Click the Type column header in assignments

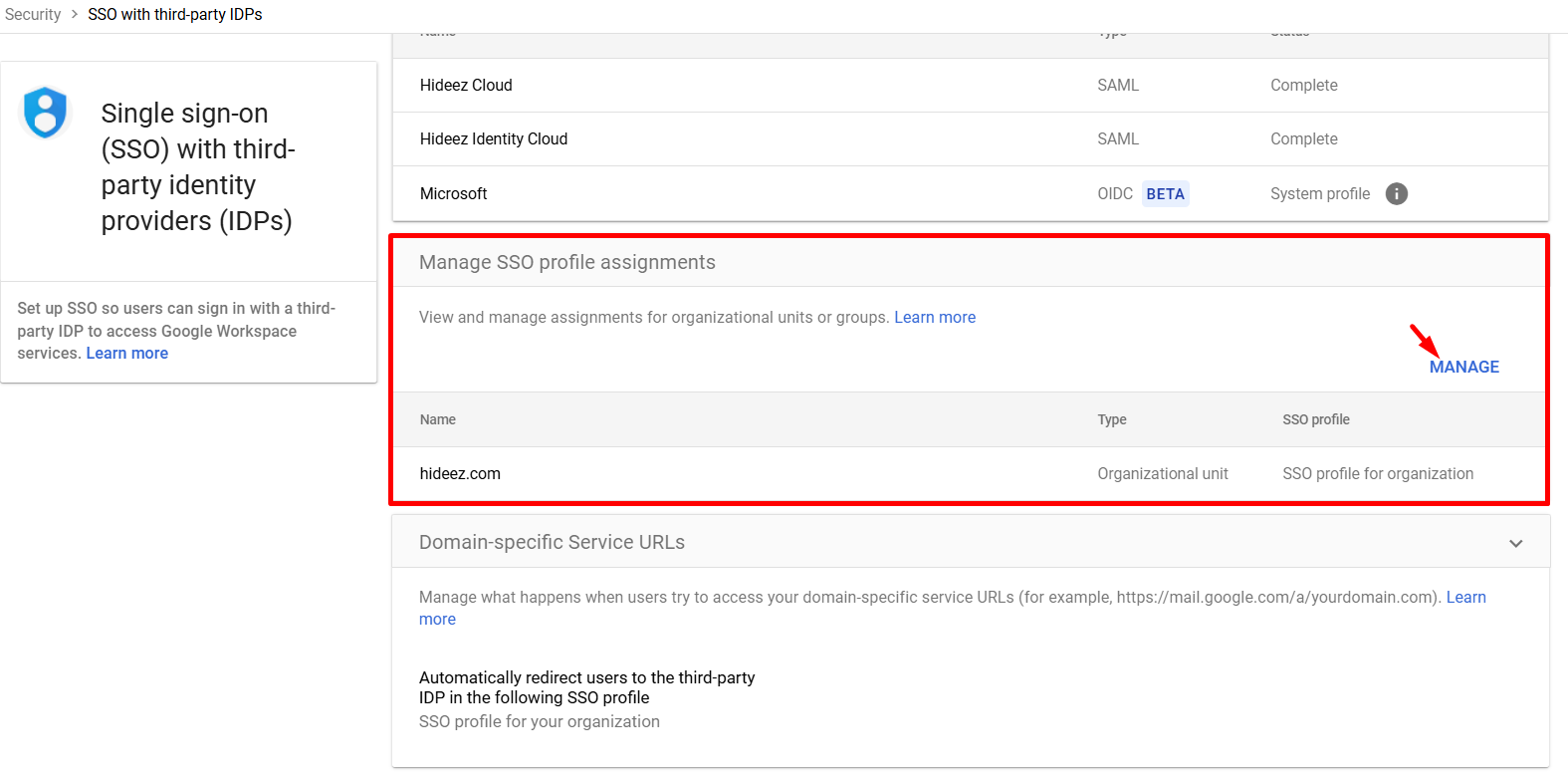coord(1112,420)
